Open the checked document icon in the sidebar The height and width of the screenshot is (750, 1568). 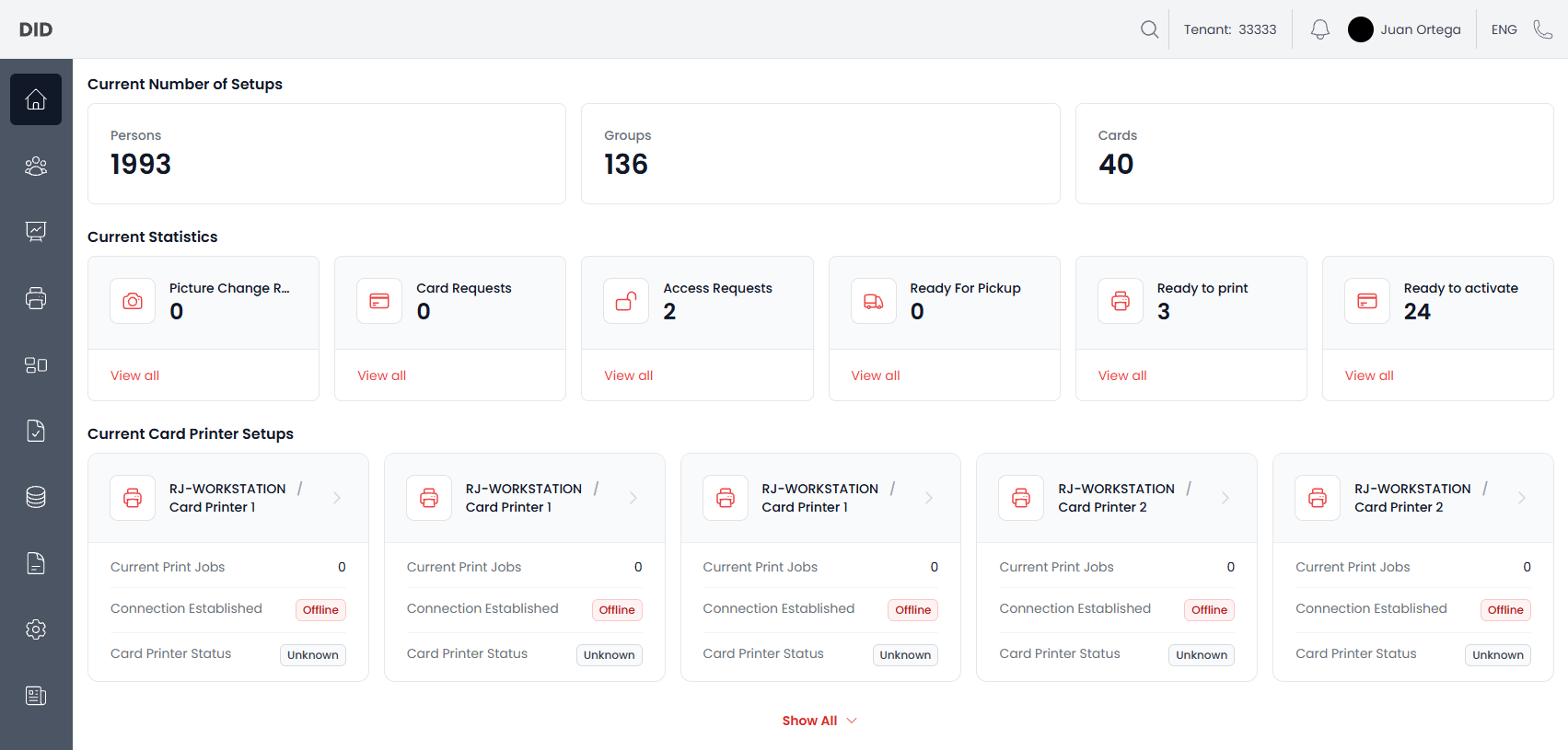click(x=36, y=431)
